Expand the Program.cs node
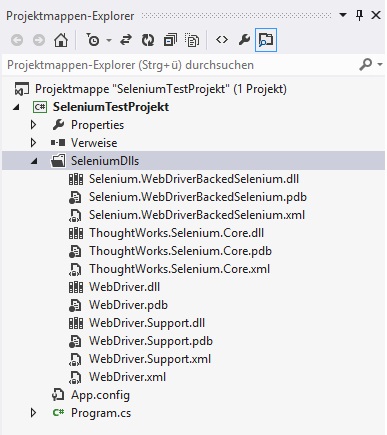The image size is (387, 435). (x=33, y=413)
